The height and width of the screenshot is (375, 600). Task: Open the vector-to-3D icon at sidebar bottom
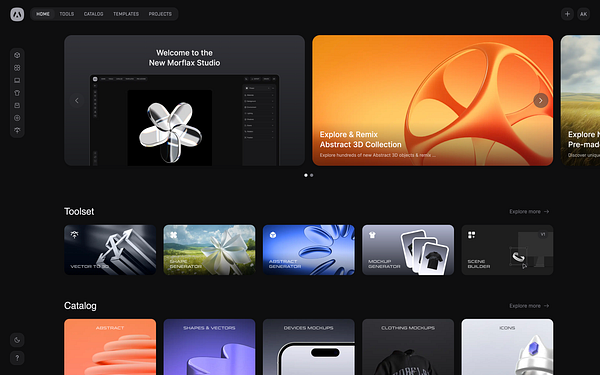[17, 130]
